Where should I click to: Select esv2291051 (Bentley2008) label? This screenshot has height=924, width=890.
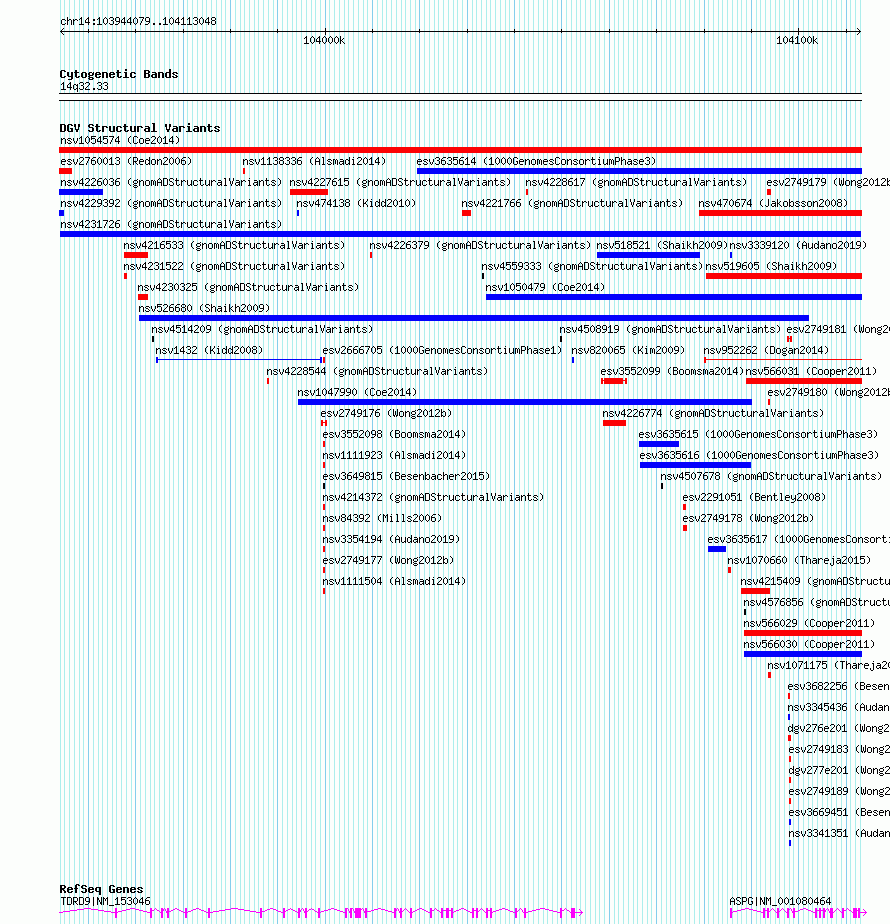click(x=754, y=497)
